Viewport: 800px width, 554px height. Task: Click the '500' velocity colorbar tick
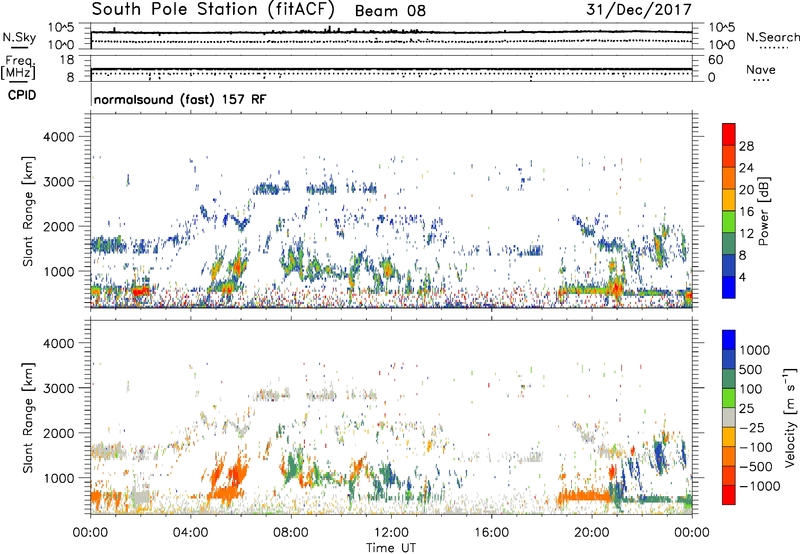(753, 369)
